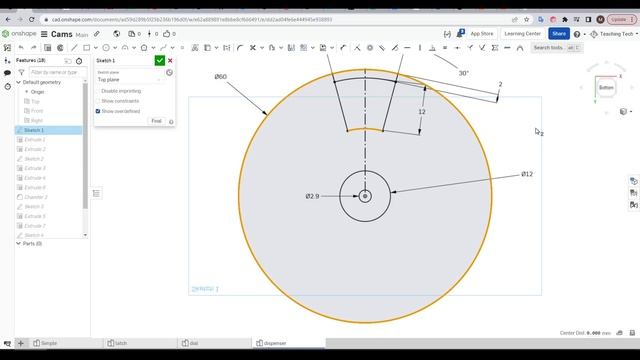Open the spline tool dropdown arrow
Screen dimensions: 640x360
coord(173,48)
